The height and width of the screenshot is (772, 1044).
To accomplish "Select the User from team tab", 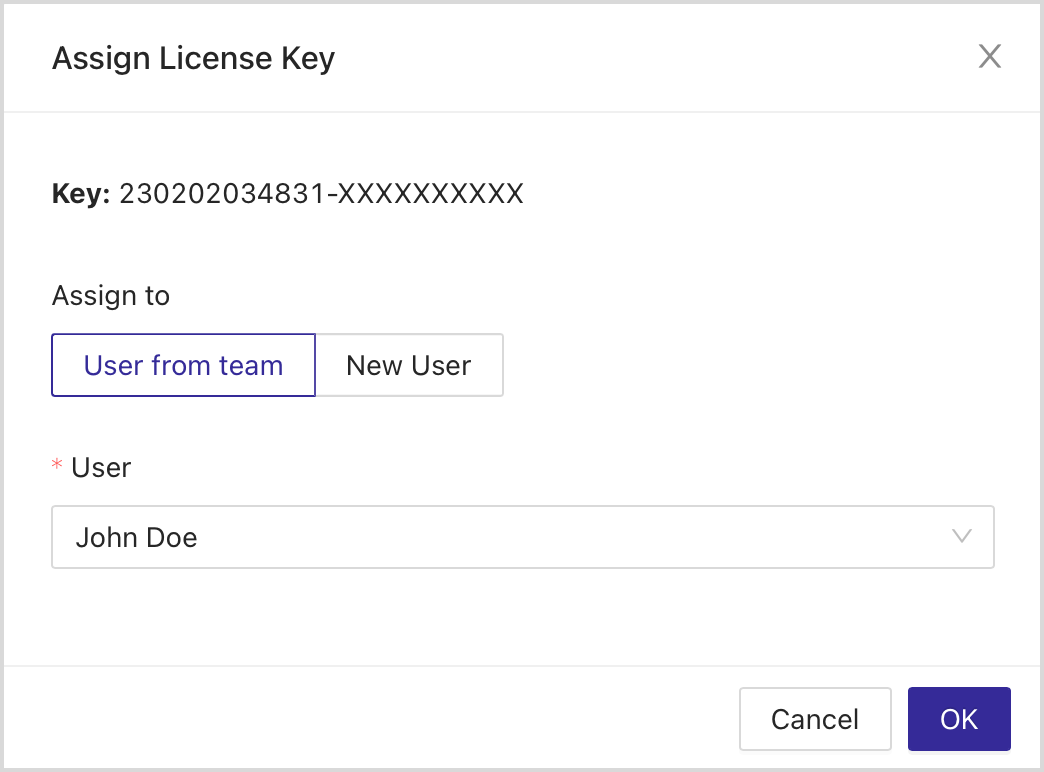I will pos(182,365).
